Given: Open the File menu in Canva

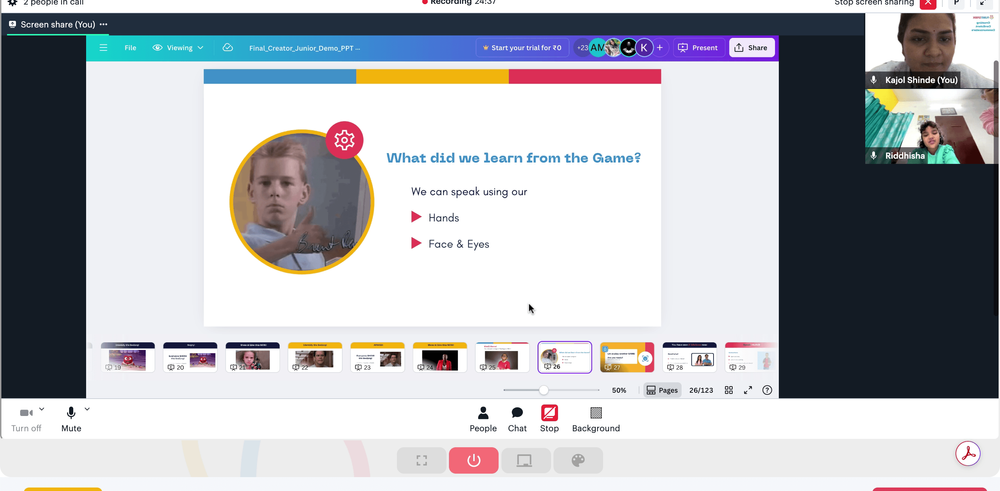Looking at the screenshot, I should (130, 48).
